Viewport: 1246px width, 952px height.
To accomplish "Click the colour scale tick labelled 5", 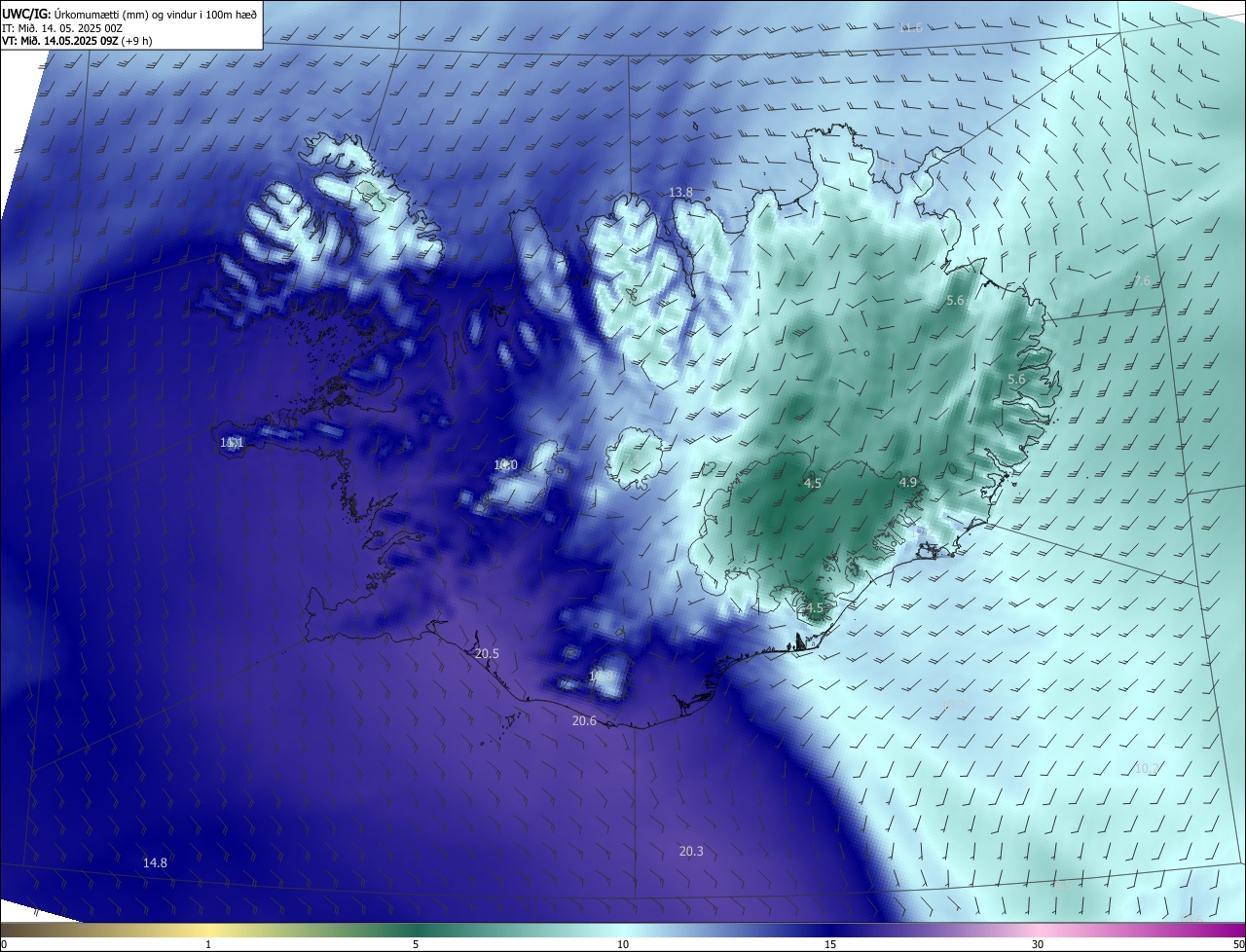I will coord(416,945).
